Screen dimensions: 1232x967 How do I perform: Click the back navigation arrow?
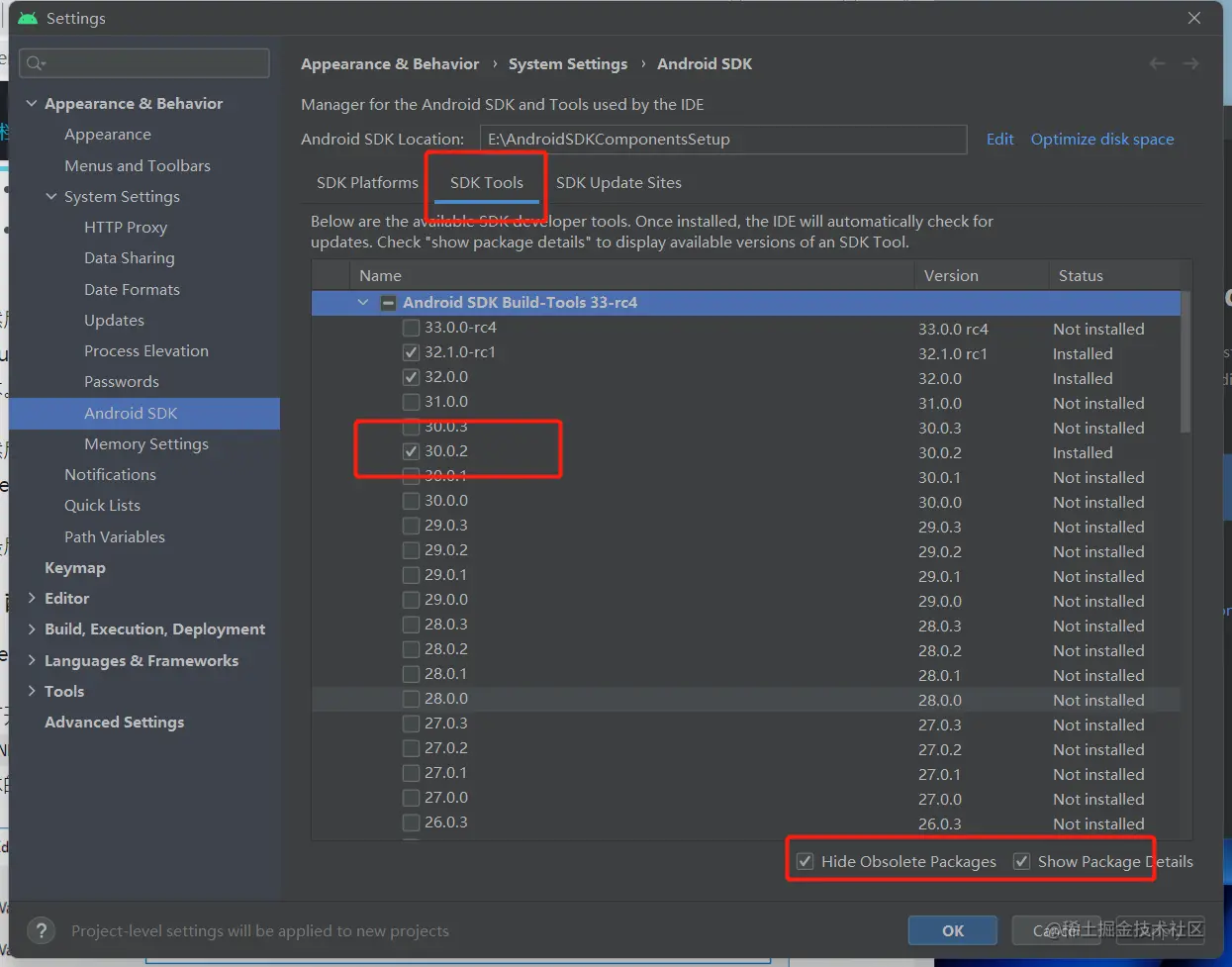1157,63
